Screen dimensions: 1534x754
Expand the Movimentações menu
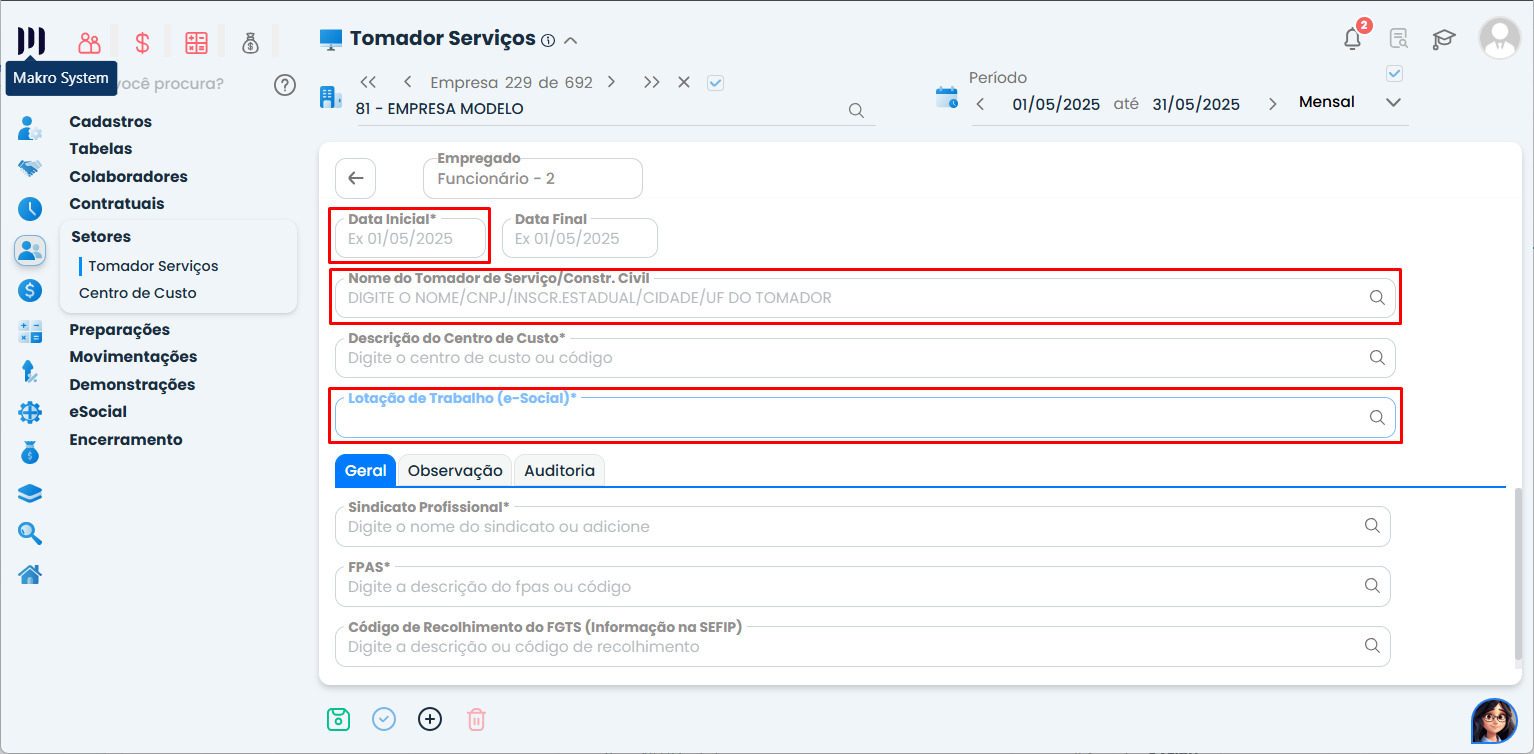133,357
